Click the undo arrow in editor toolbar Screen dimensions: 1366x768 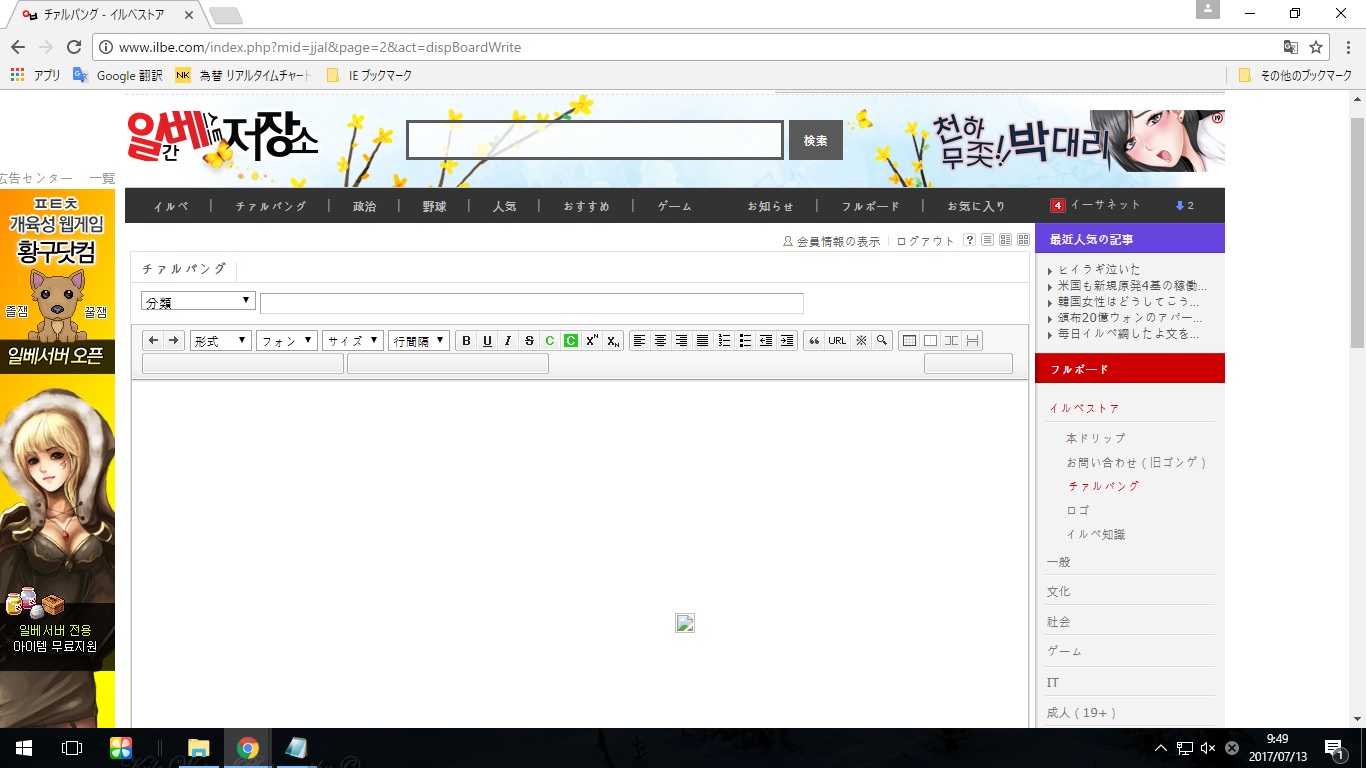[153, 341]
